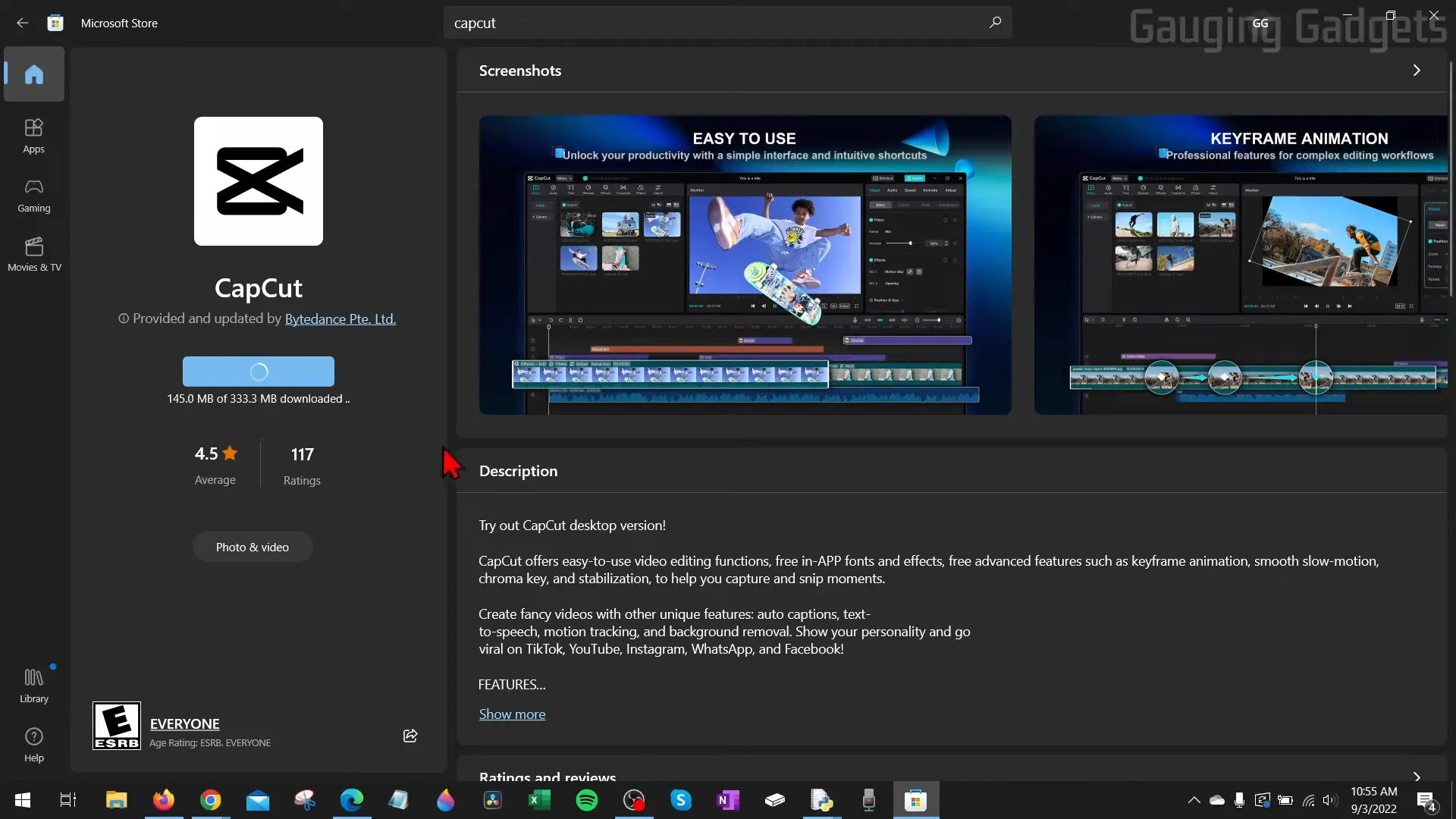Viewport: 1456px width, 819px height.
Task: Click Show more under Description
Action: tap(512, 714)
